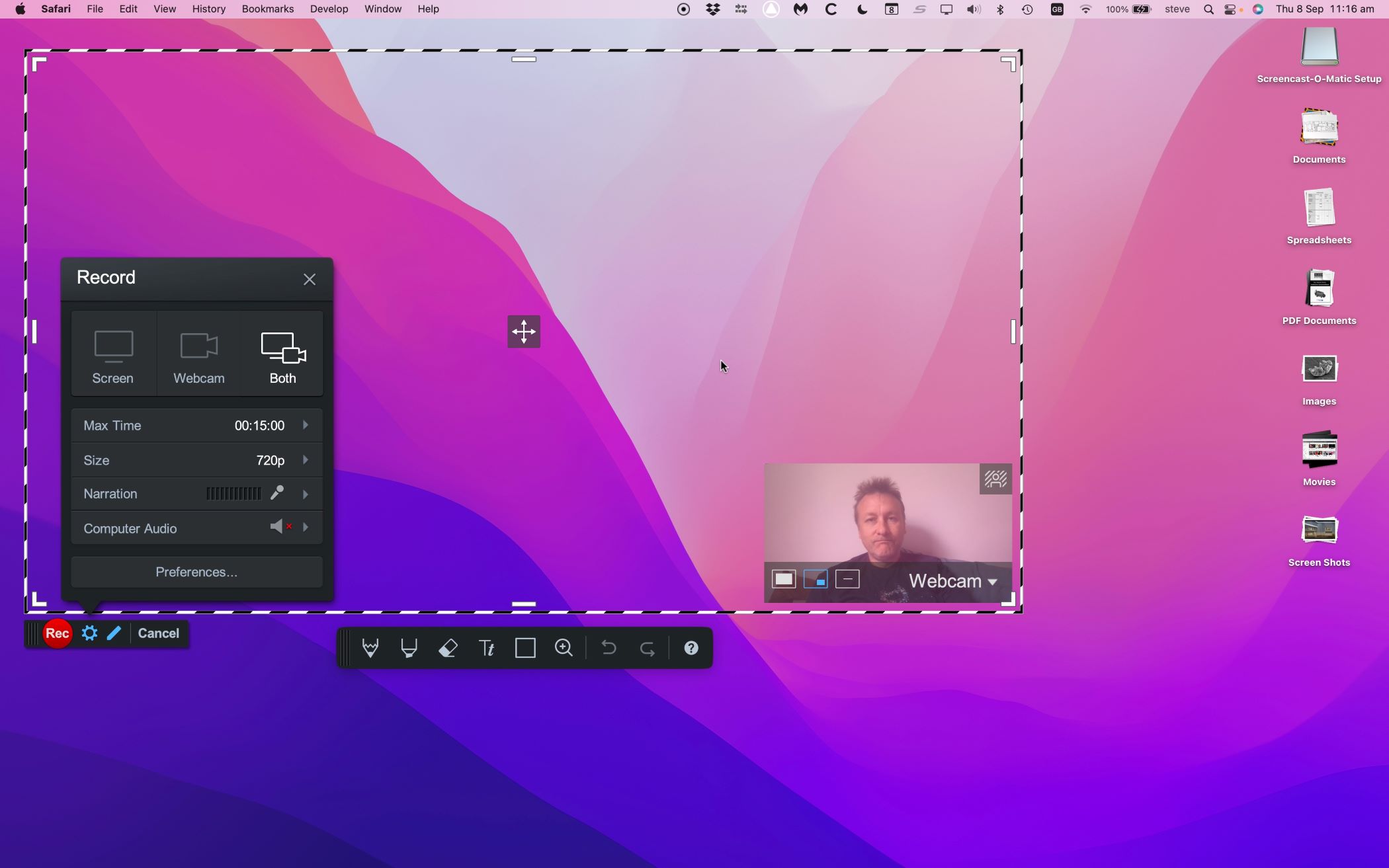Select the eraser tool in toolbar
Image resolution: width=1389 pixels, height=868 pixels.
(448, 648)
